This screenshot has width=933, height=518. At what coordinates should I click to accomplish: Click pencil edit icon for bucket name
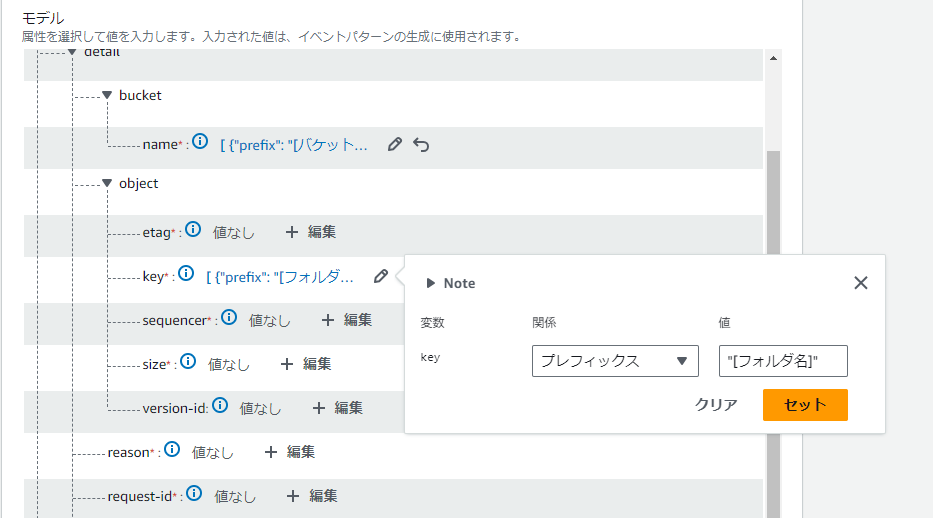point(395,145)
